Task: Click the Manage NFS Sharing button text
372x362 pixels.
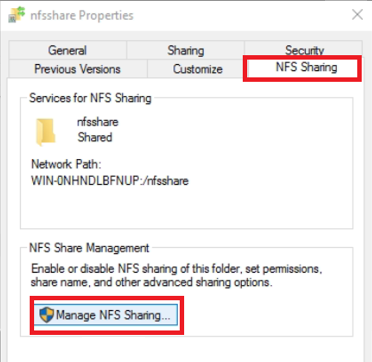Action: click(x=113, y=315)
